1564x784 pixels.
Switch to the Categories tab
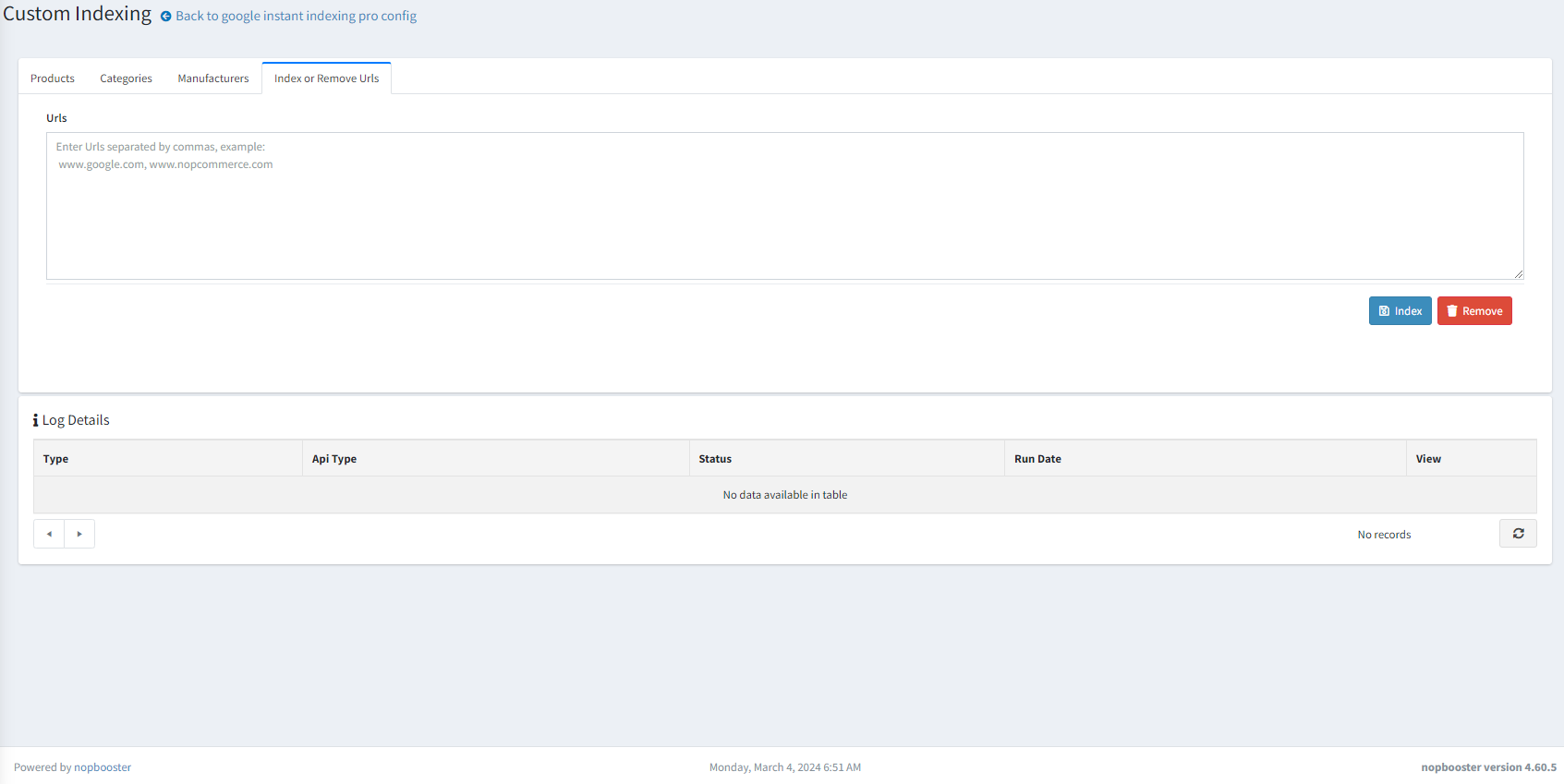click(x=126, y=78)
